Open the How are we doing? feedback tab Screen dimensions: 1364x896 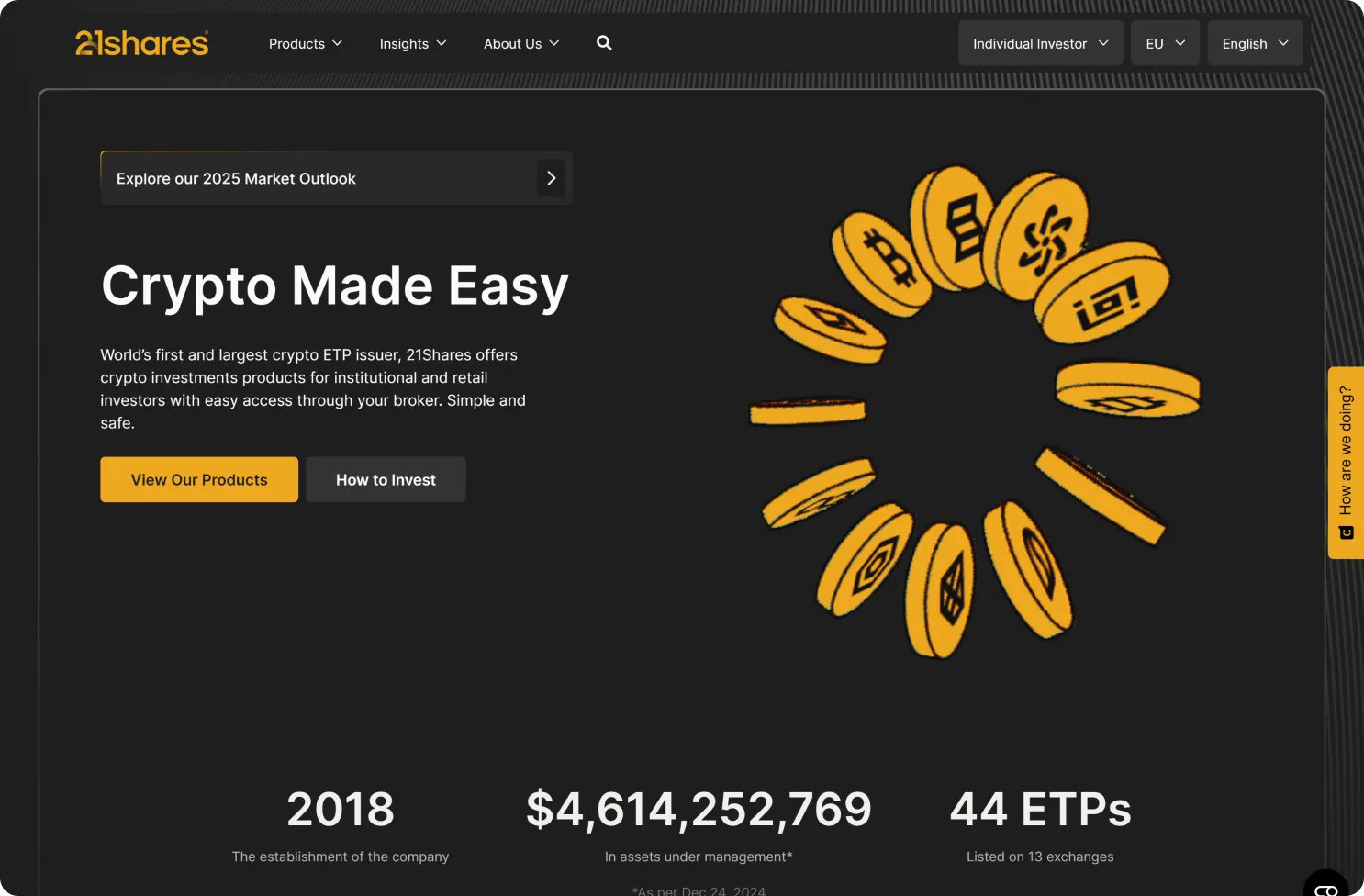click(1346, 463)
